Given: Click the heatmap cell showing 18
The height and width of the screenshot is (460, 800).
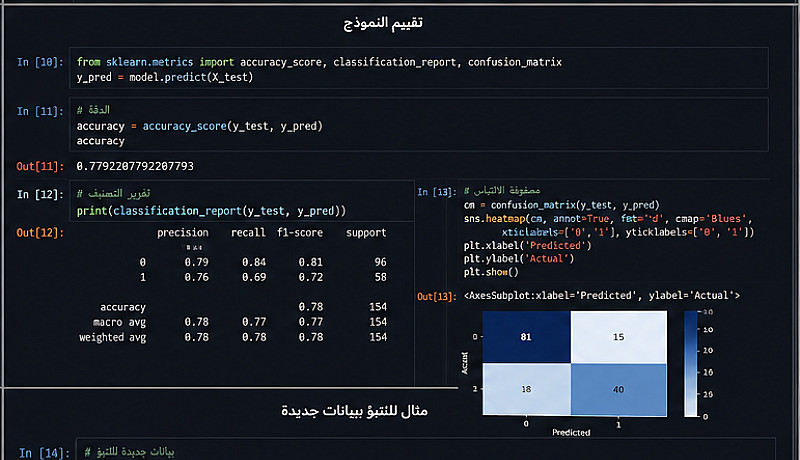Looking at the screenshot, I should click(x=524, y=388).
